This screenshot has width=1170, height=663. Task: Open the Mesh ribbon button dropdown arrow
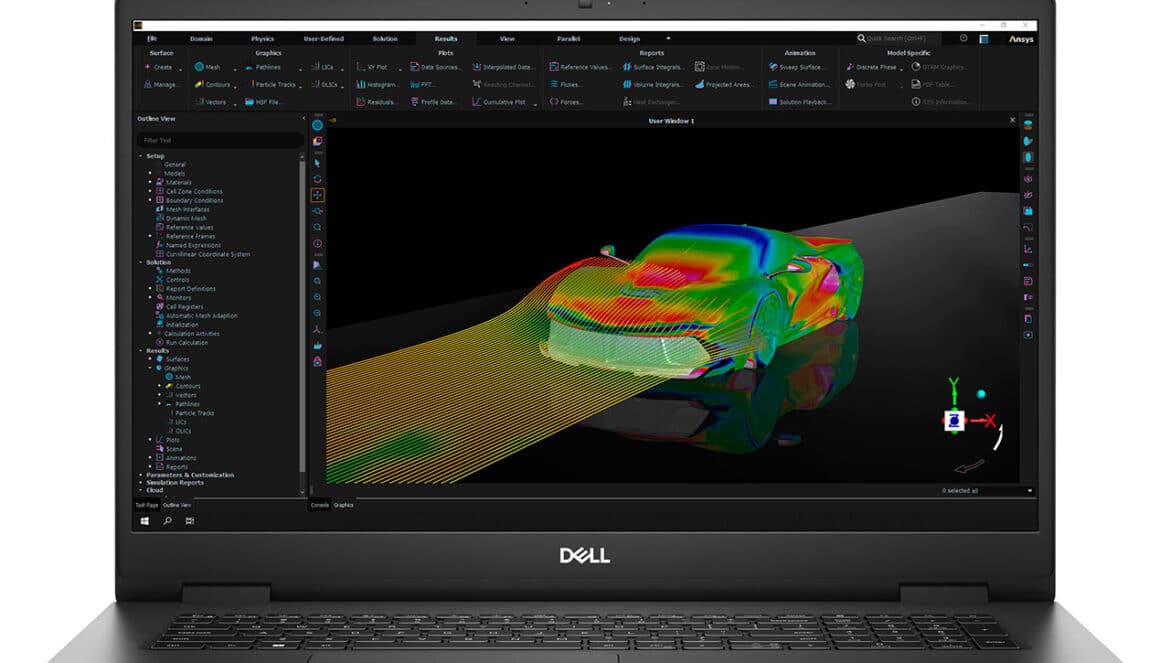point(235,69)
